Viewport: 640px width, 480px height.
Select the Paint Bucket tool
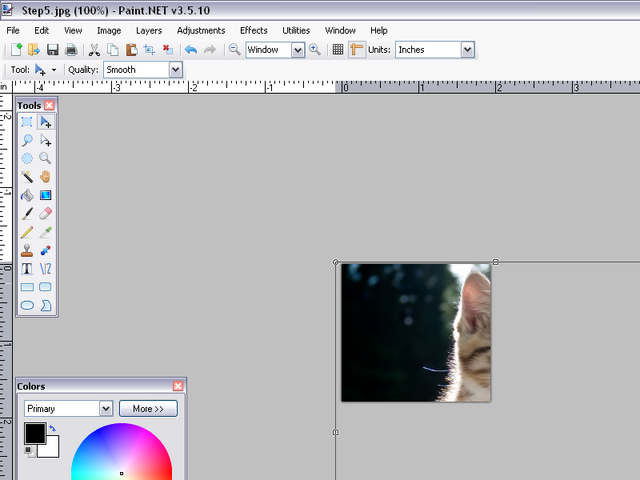(27, 195)
